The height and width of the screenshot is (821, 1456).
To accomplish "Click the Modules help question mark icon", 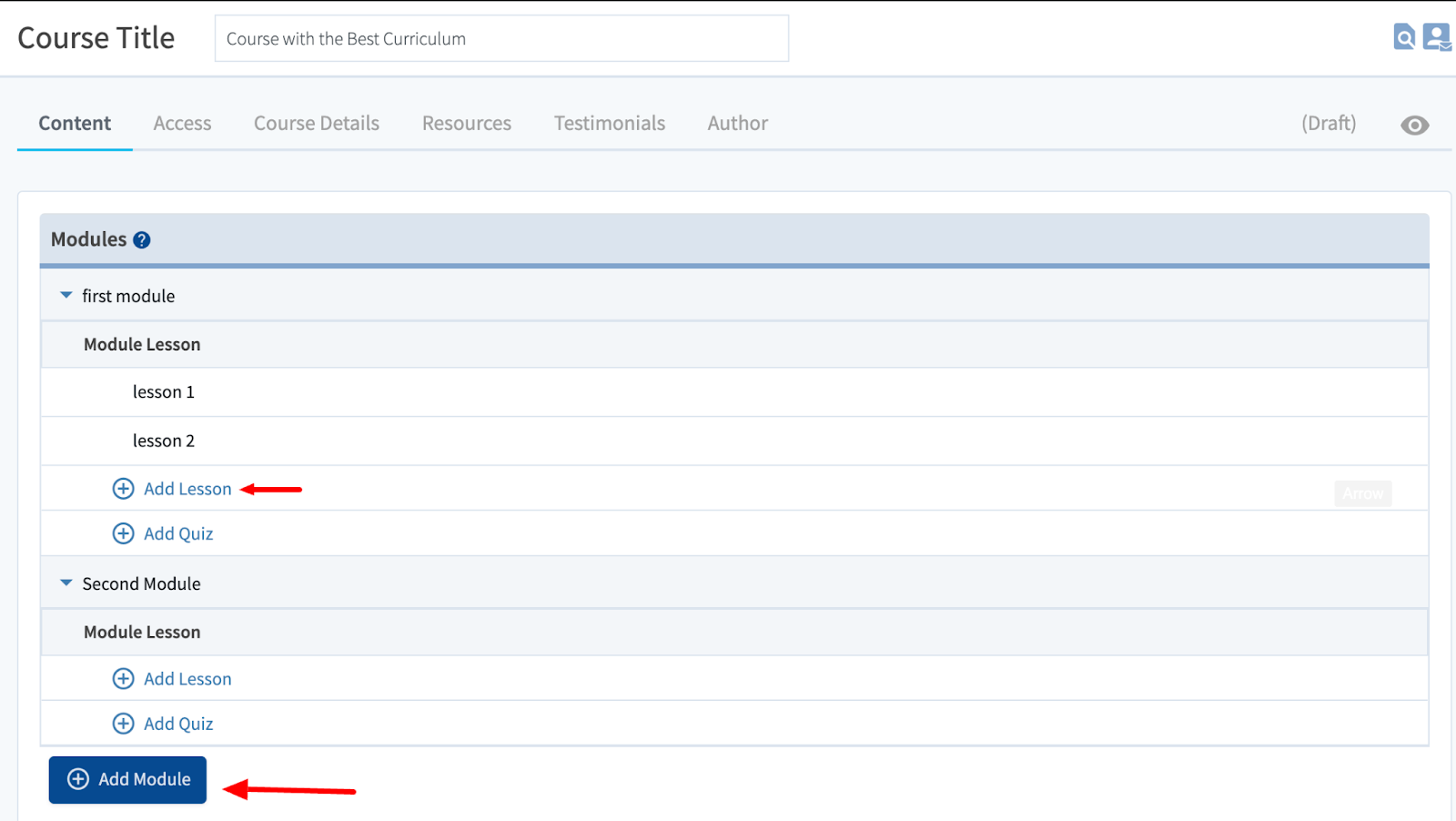I will (141, 240).
